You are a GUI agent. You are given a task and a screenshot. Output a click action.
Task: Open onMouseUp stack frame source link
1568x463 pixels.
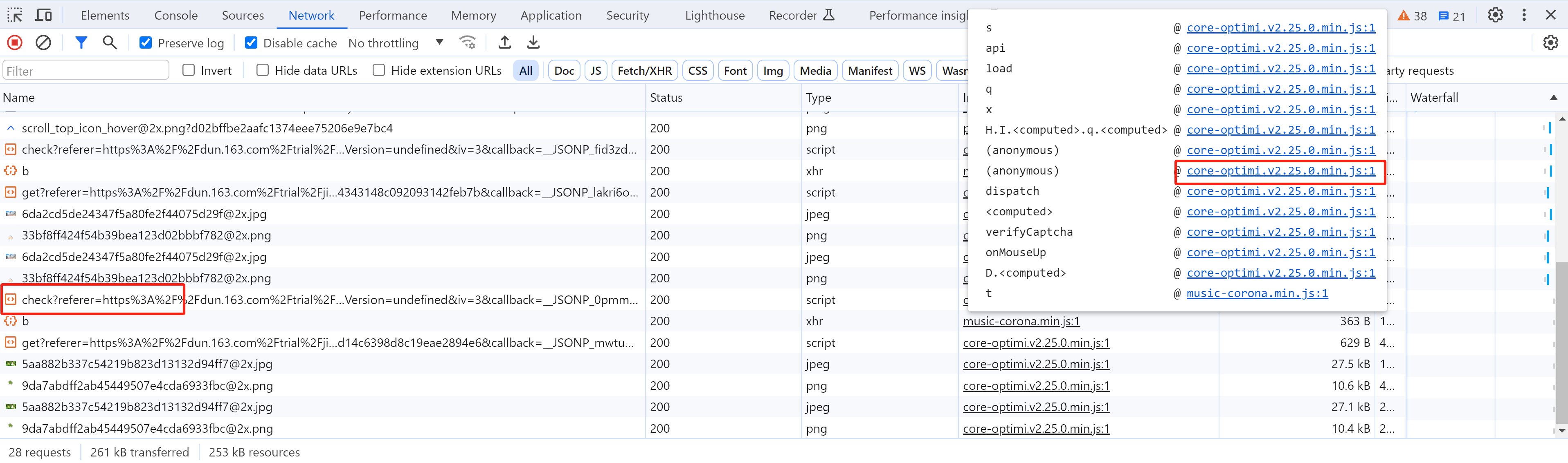[x=1281, y=253]
